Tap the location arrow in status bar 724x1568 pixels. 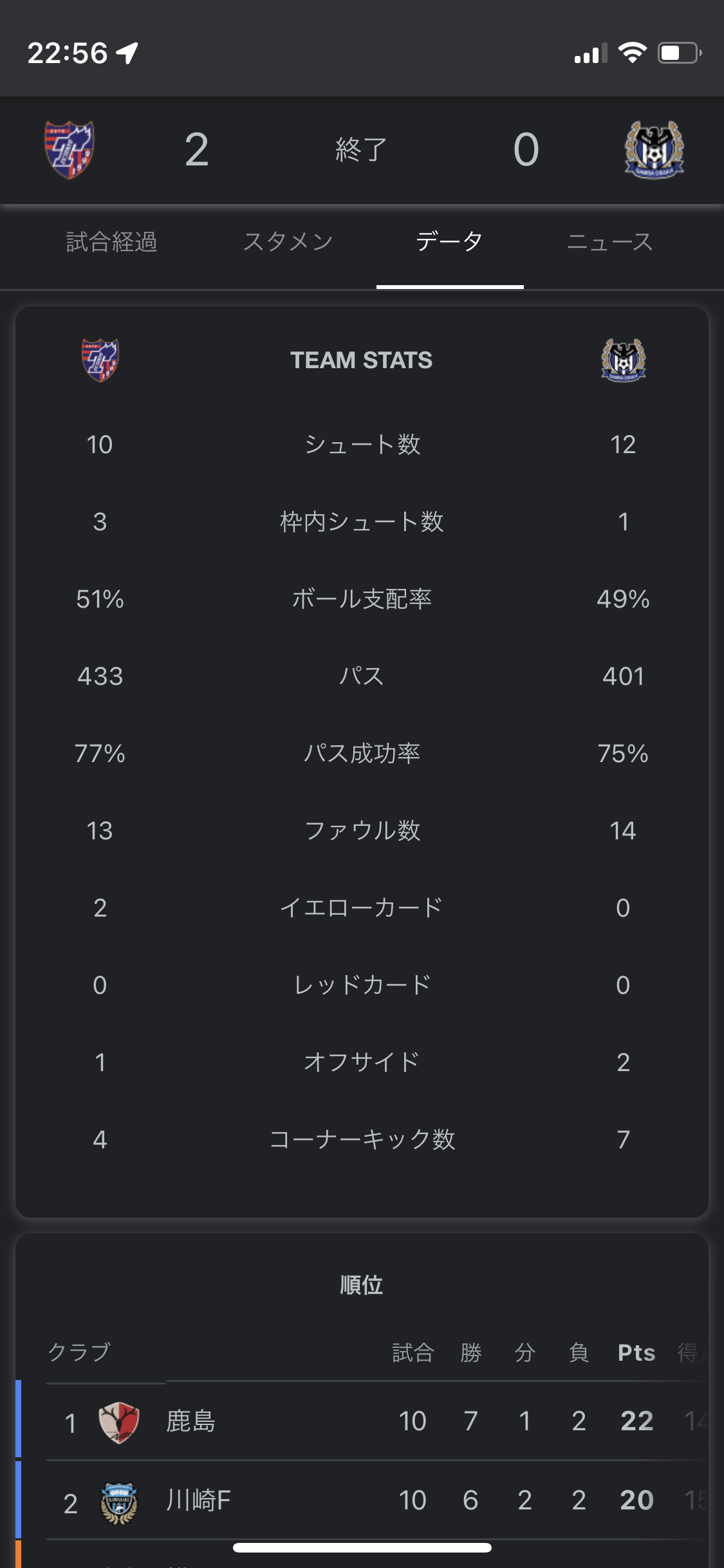coord(127,53)
